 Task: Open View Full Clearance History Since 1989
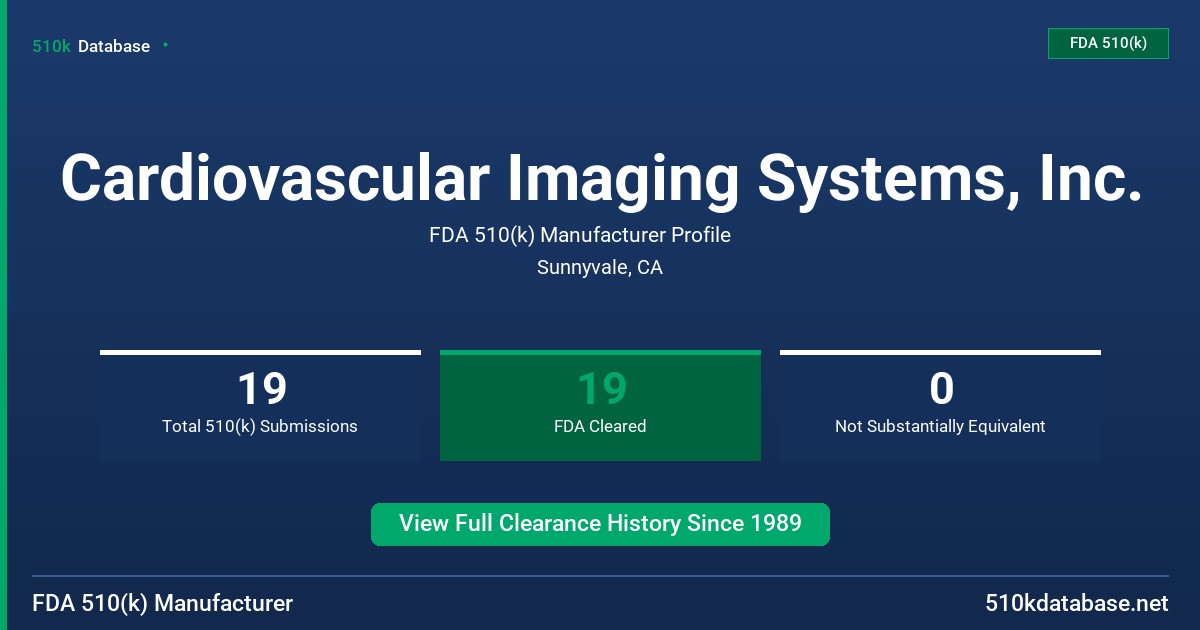tap(600, 524)
